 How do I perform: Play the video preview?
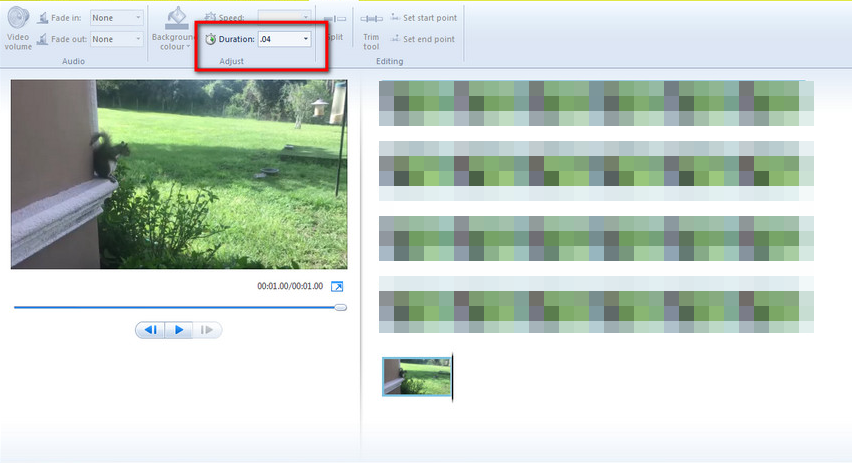coord(179,330)
